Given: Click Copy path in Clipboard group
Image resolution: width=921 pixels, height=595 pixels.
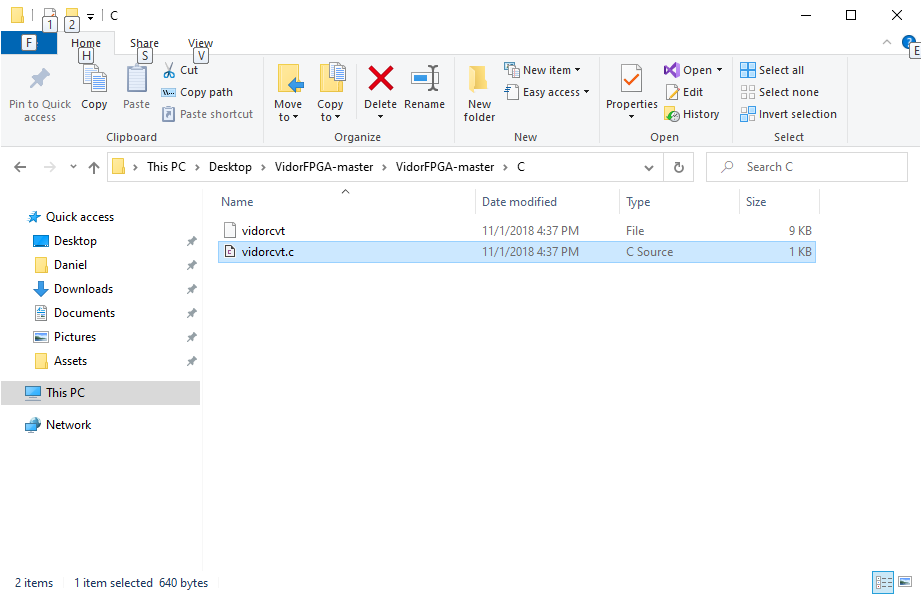Looking at the screenshot, I should pos(198,92).
